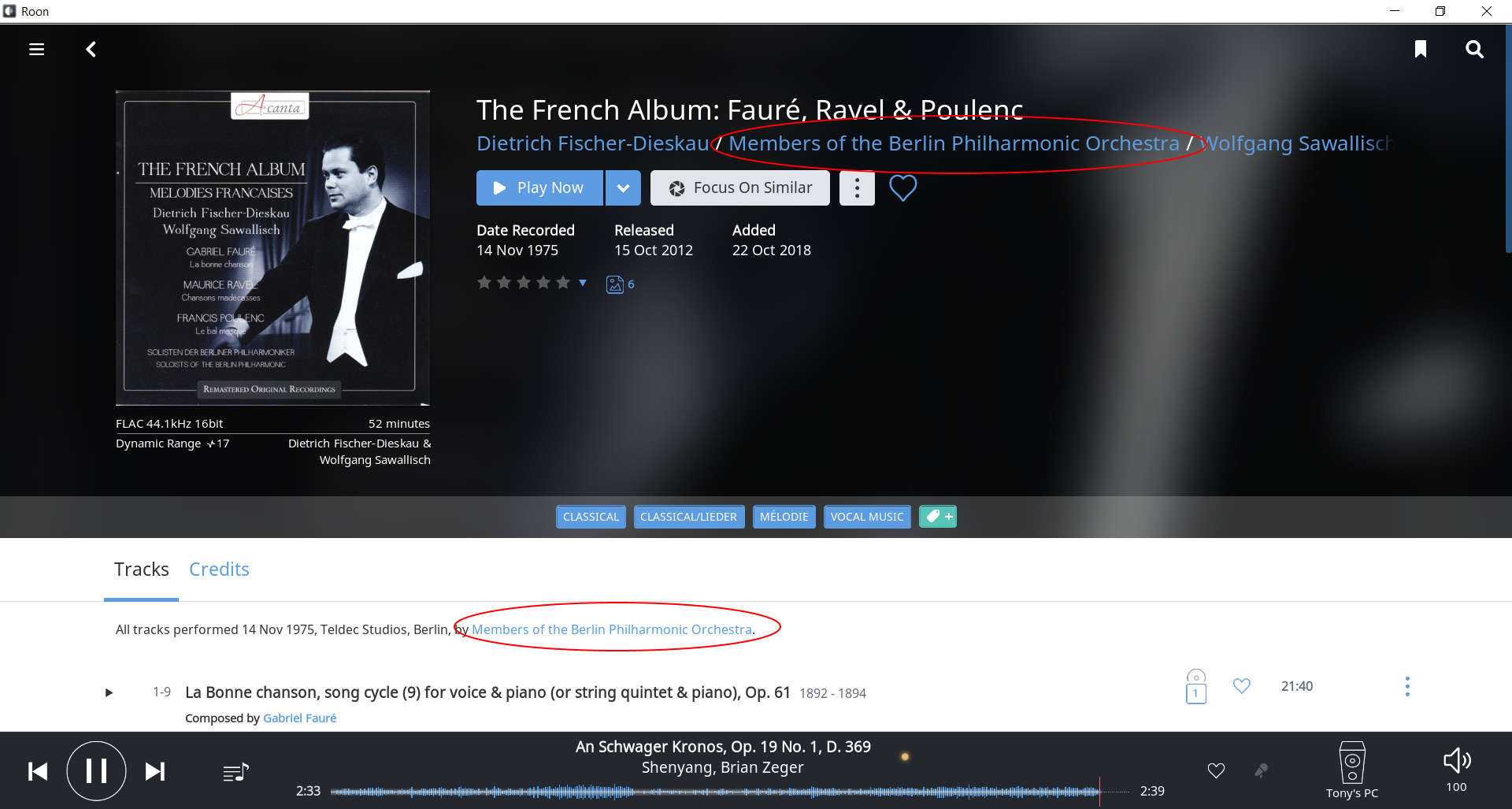Open the bookmarks icon
This screenshot has width=1512, height=809.
pyautogui.click(x=1421, y=50)
